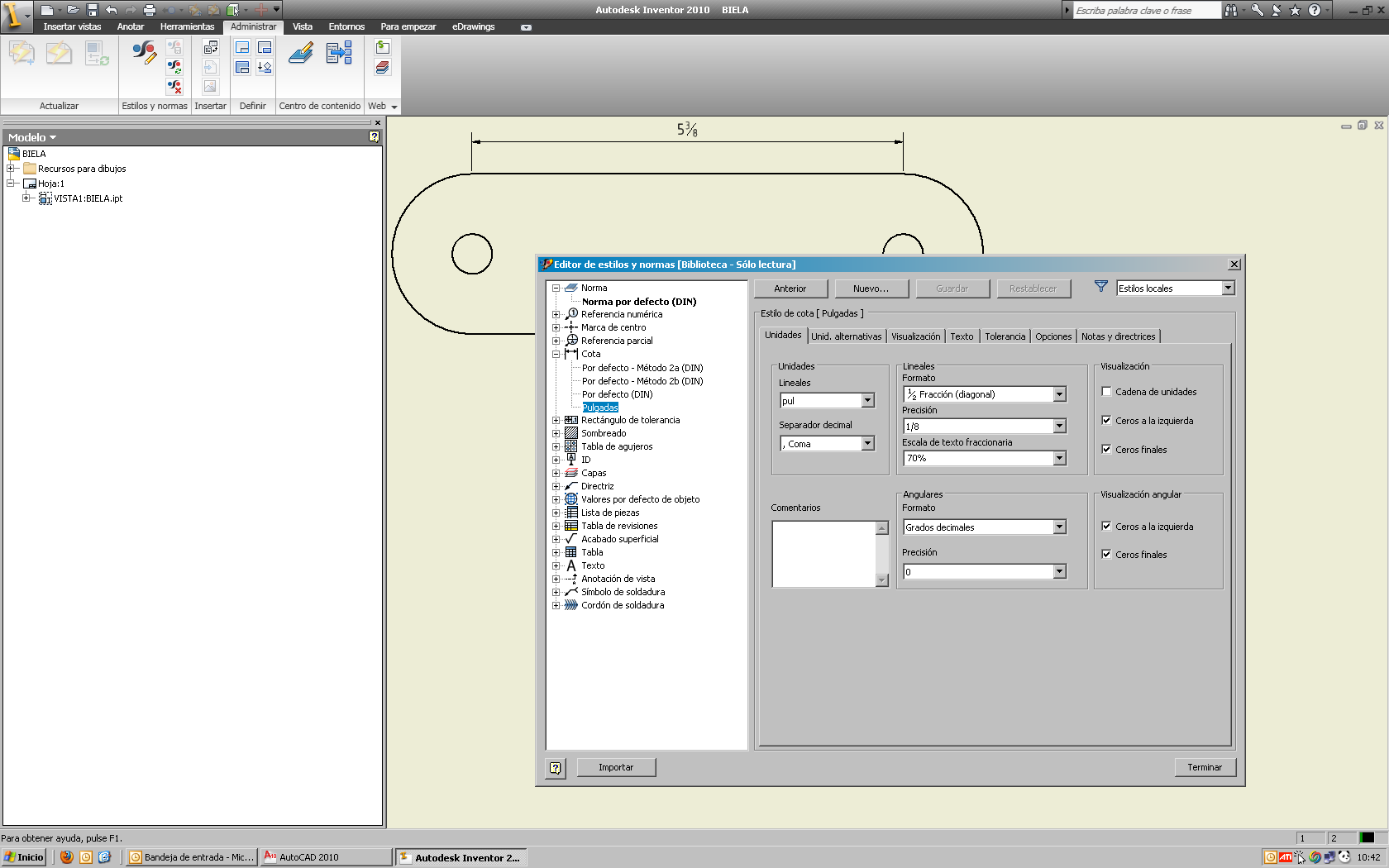The image size is (1389, 868).
Task: Click the Purge styles icon with red X
Action: (174, 86)
